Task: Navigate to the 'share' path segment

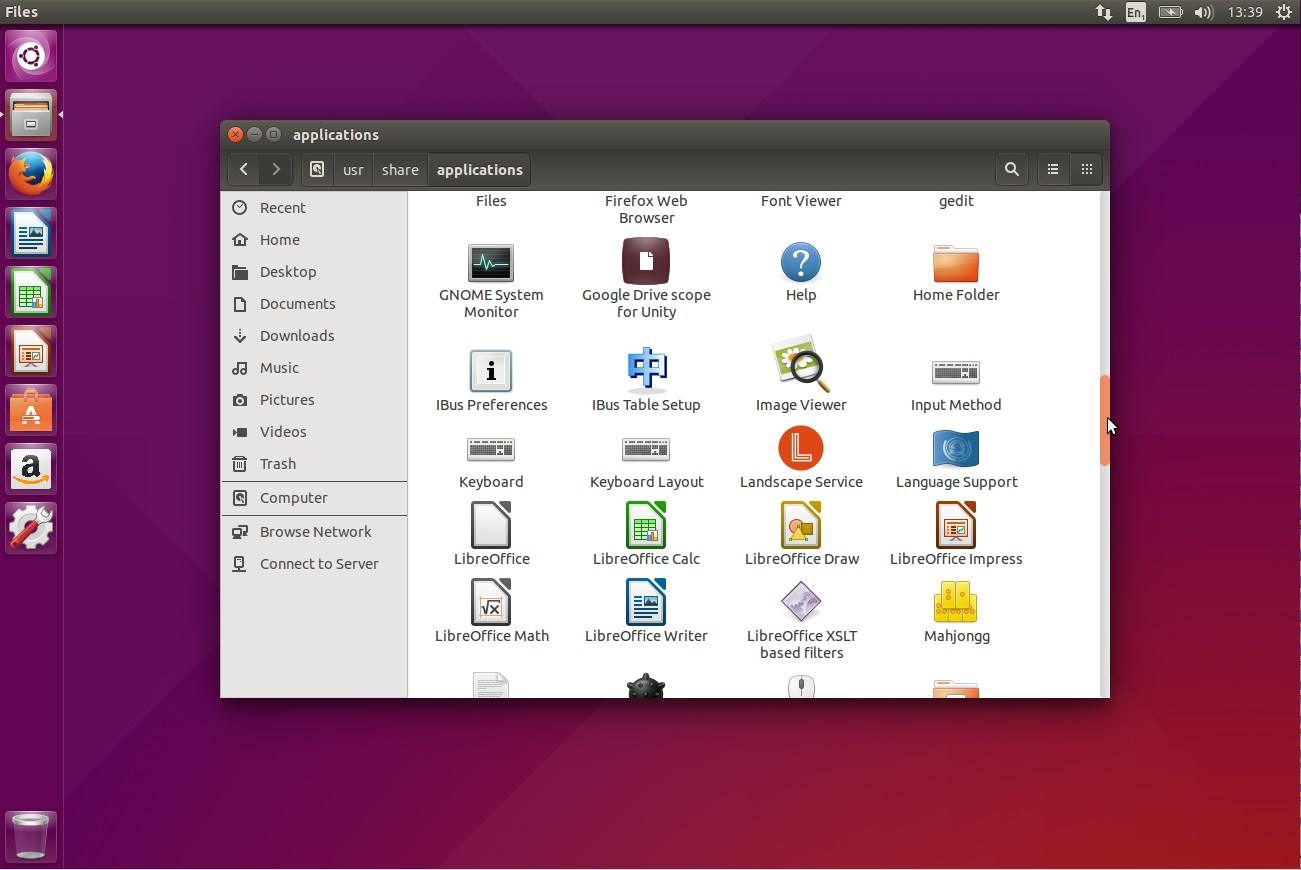Action: (400, 170)
